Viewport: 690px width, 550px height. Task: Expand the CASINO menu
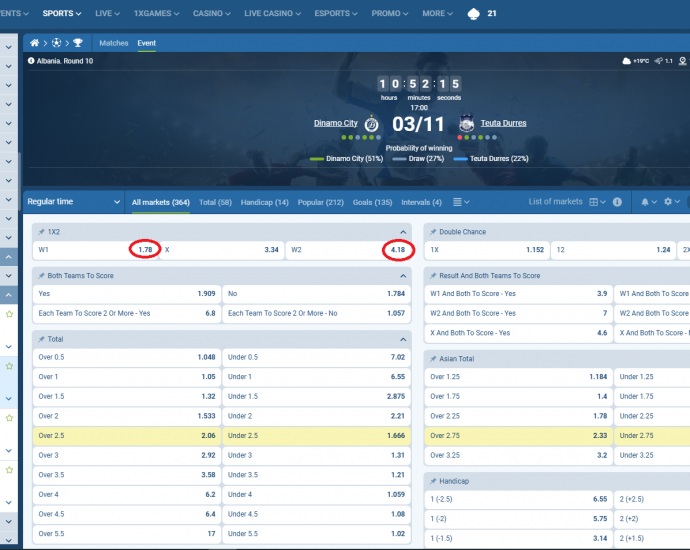click(x=212, y=14)
